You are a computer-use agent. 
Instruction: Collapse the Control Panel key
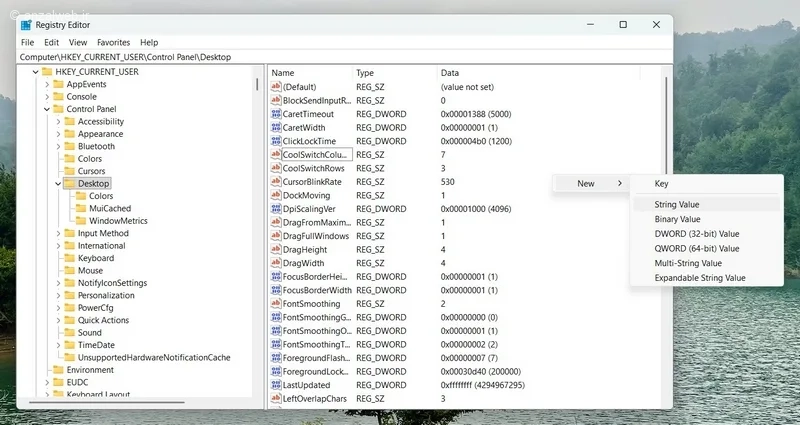tap(47, 109)
